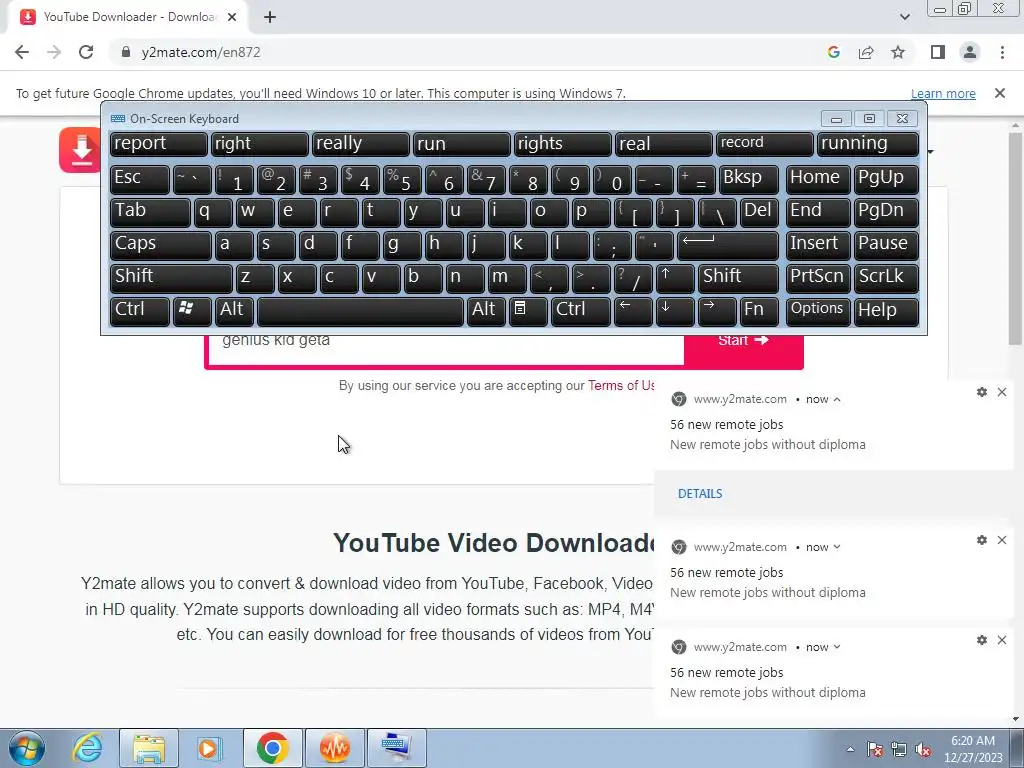Open the Windows Start menu

tap(27, 748)
